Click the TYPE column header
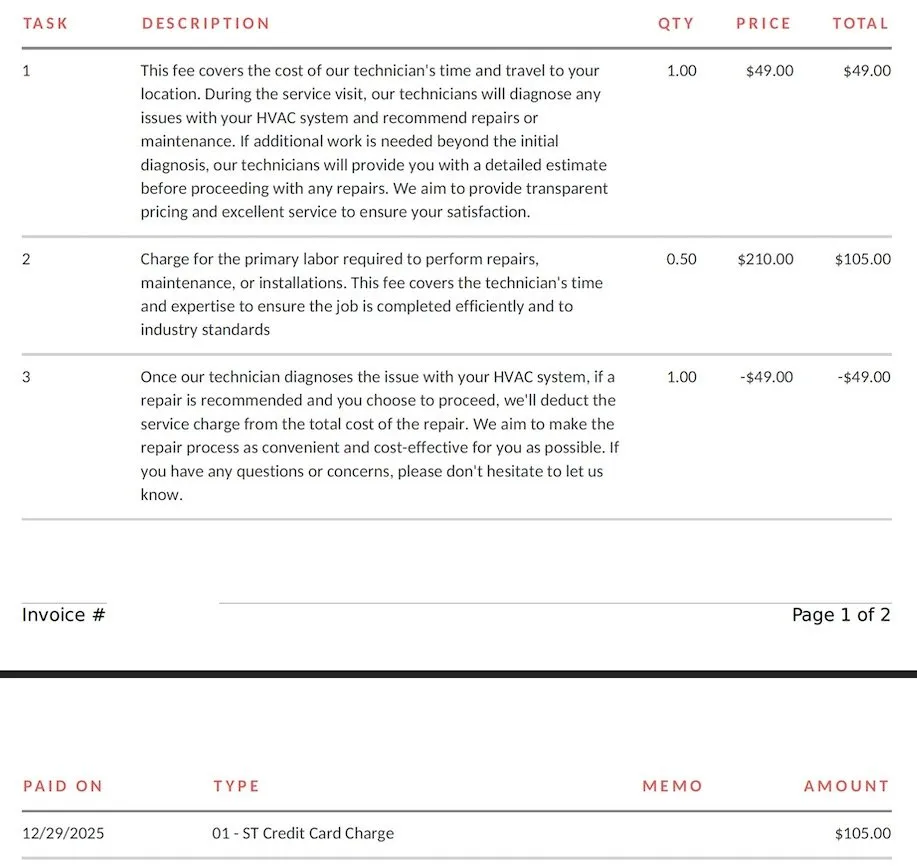This screenshot has width=917, height=867. pyautogui.click(x=236, y=786)
